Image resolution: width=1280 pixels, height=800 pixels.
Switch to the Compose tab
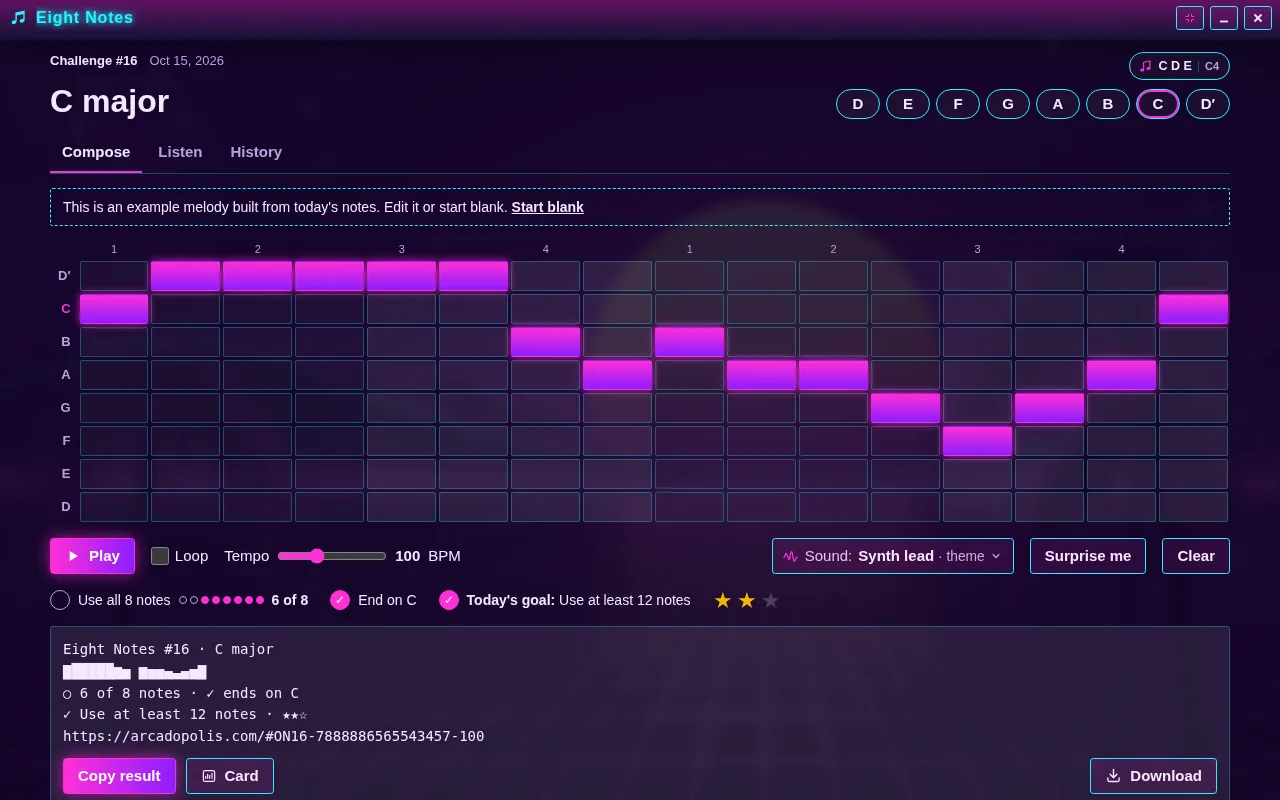coord(96,152)
